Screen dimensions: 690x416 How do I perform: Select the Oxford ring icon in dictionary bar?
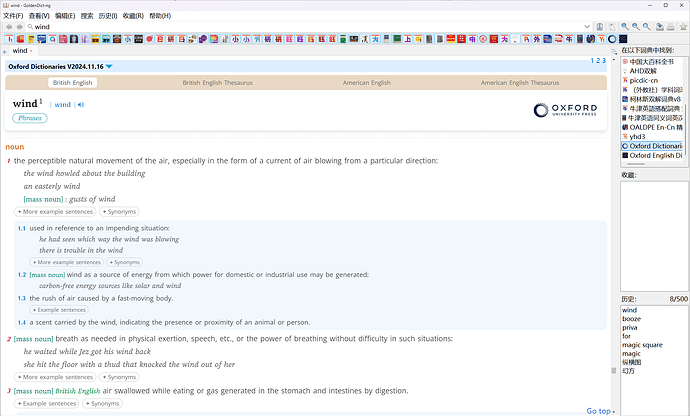coord(612,39)
